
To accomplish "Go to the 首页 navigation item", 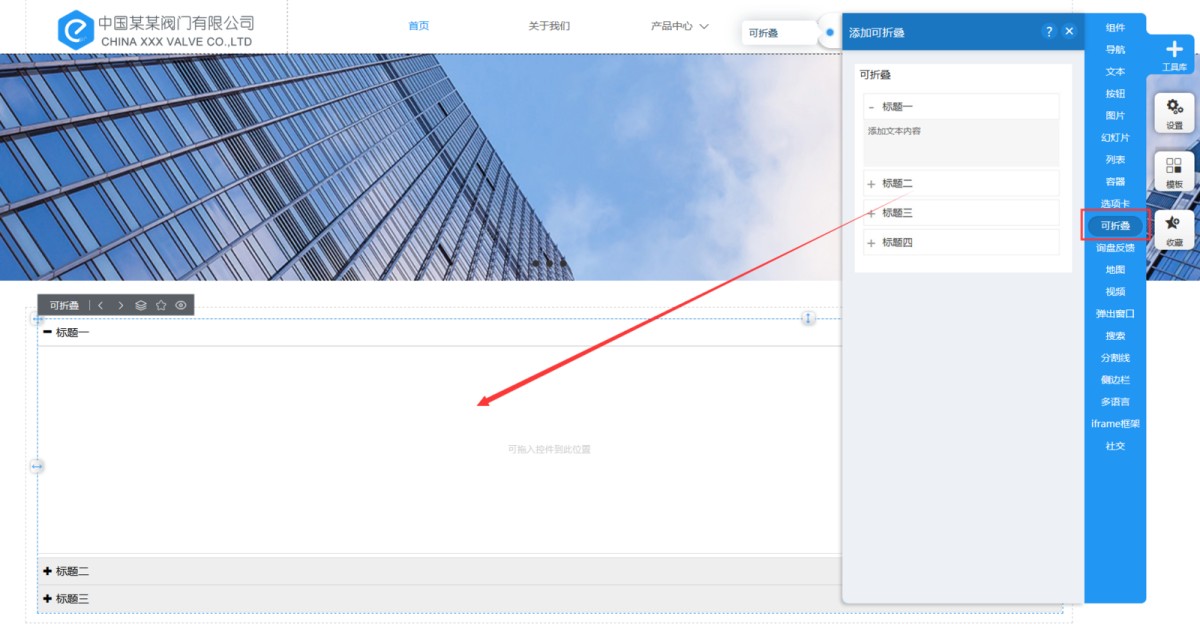I will 419,26.
